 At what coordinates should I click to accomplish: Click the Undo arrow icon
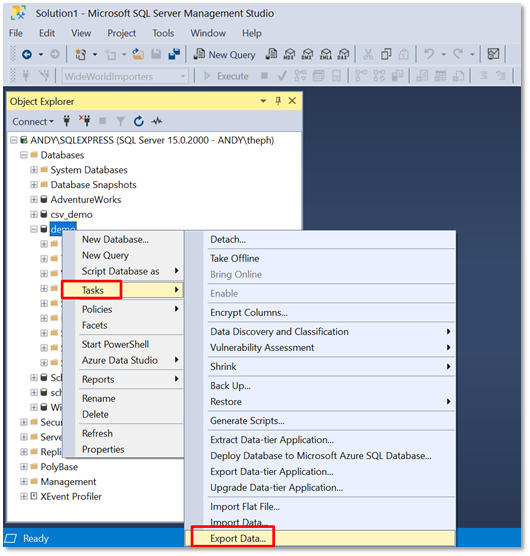(x=429, y=54)
